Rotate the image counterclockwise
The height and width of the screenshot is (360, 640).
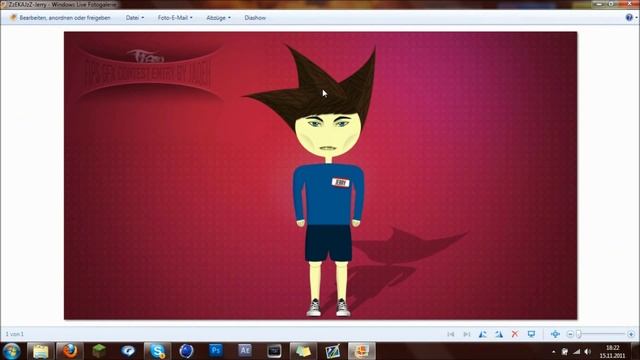[483, 334]
